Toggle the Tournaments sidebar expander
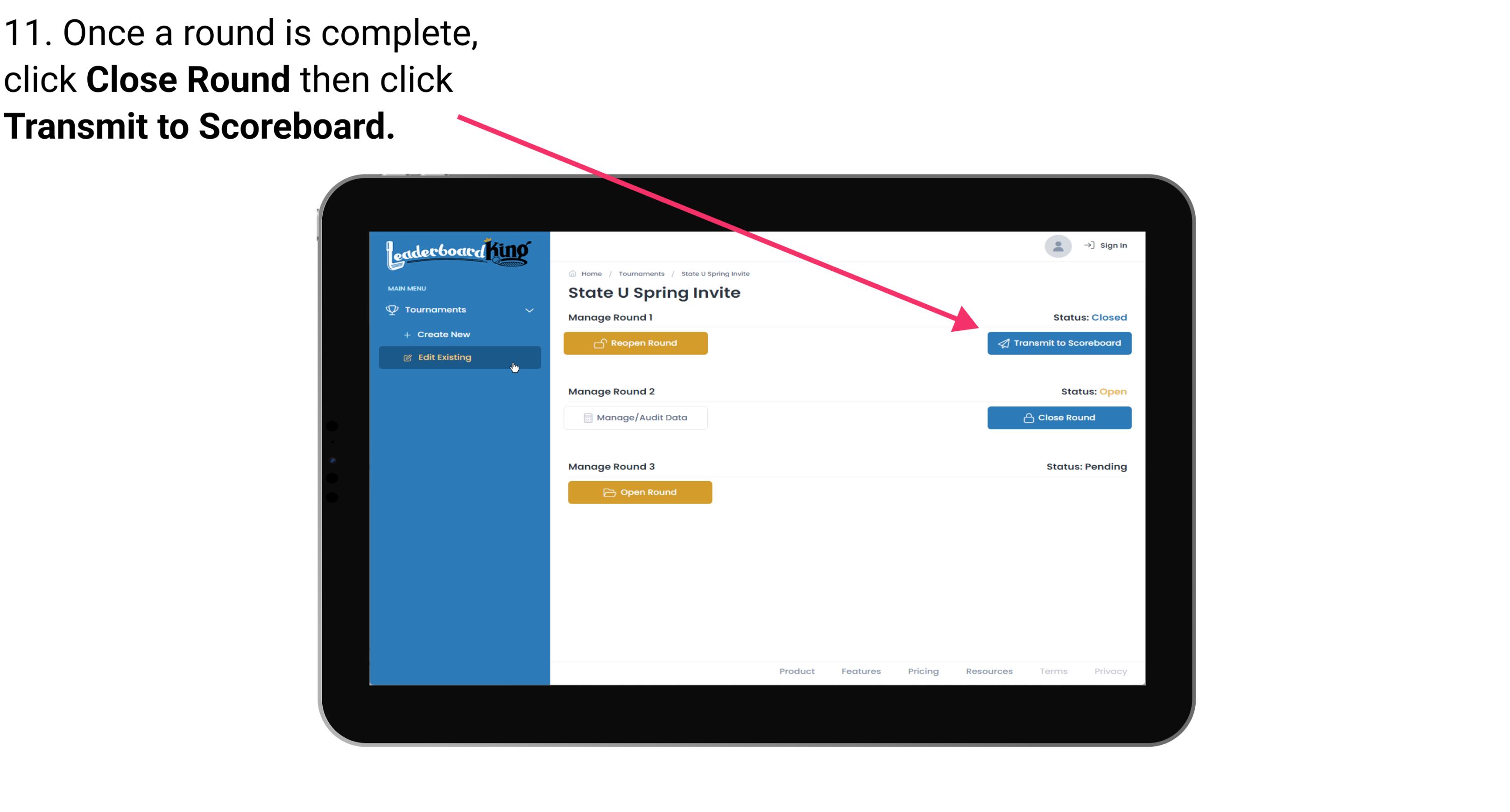The width and height of the screenshot is (1510, 812). coord(530,309)
